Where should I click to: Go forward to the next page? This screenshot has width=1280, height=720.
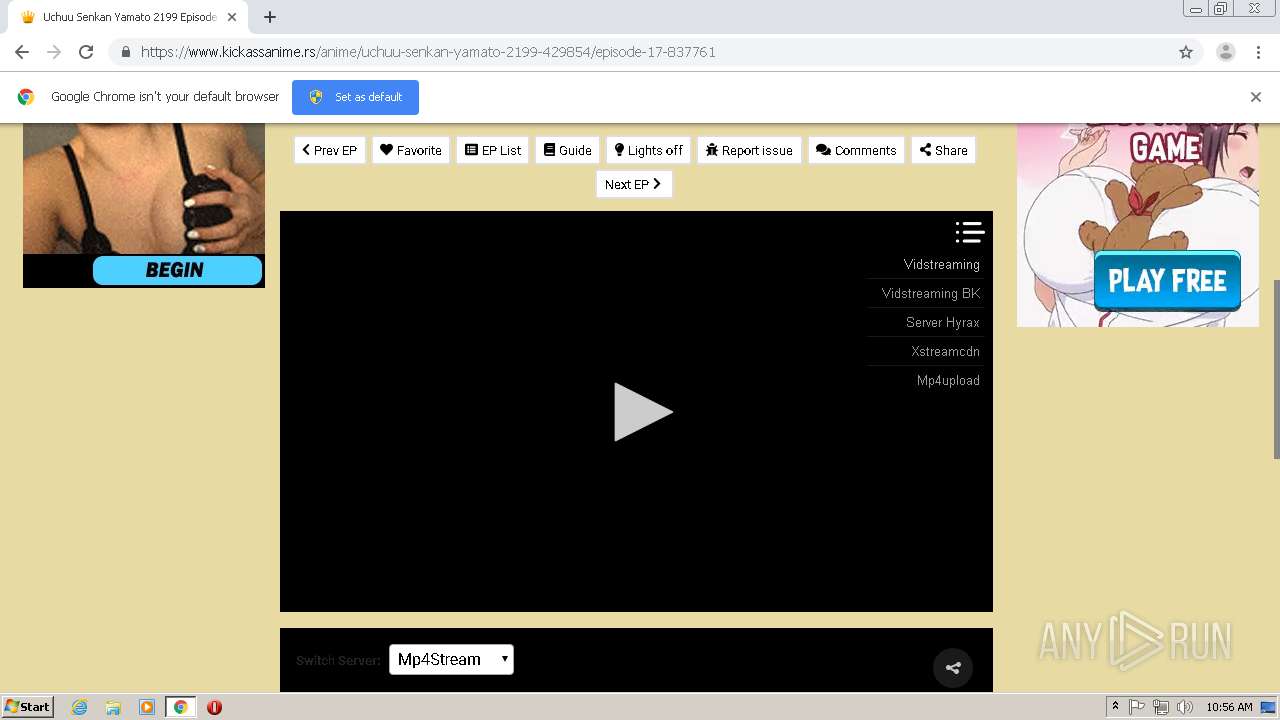click(x=54, y=52)
